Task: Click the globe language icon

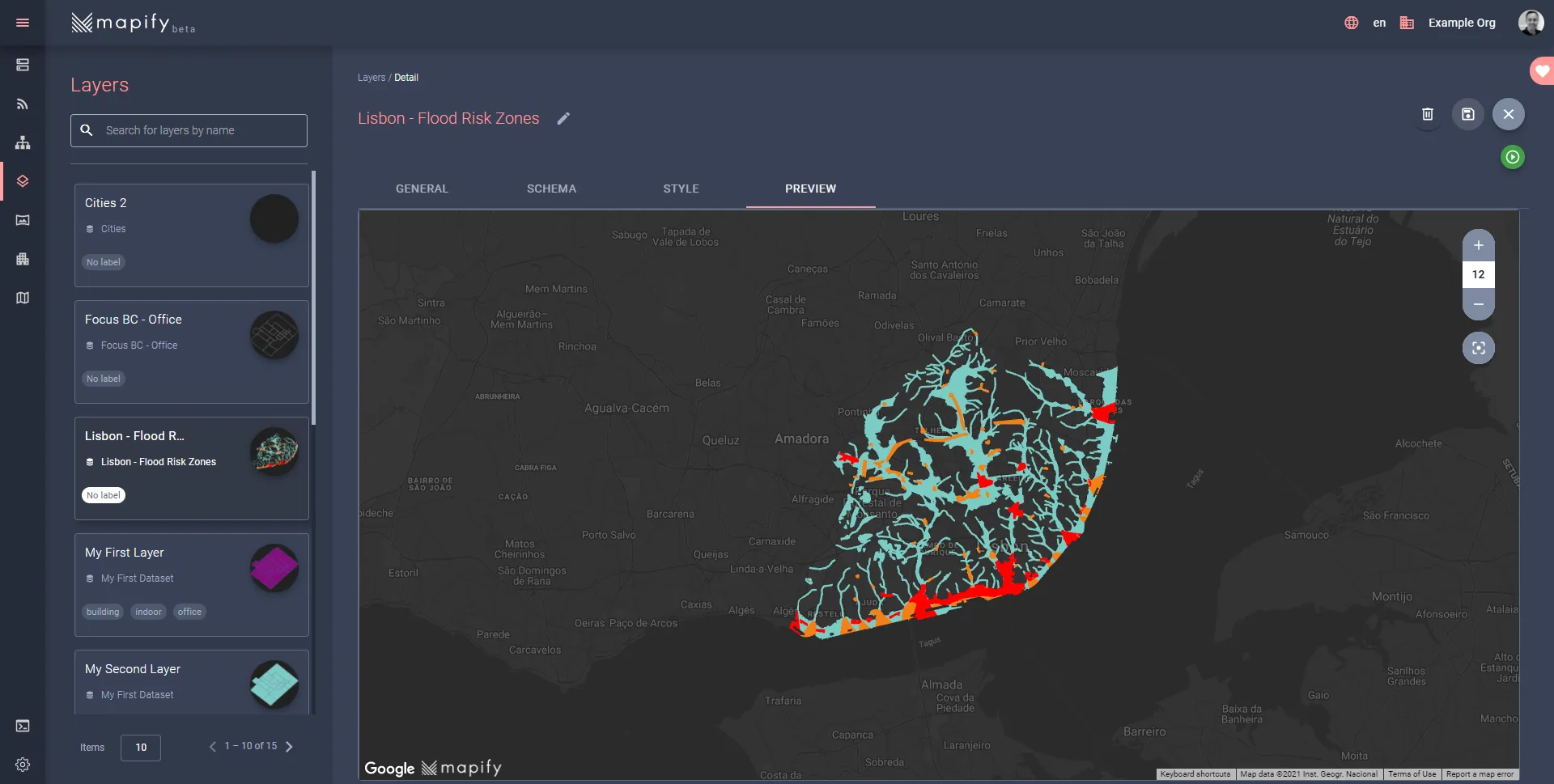Action: (1351, 23)
